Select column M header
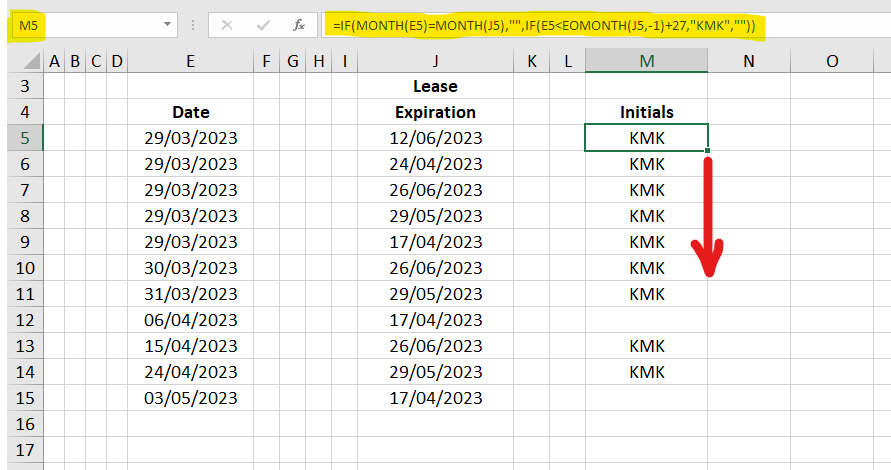 [647, 61]
